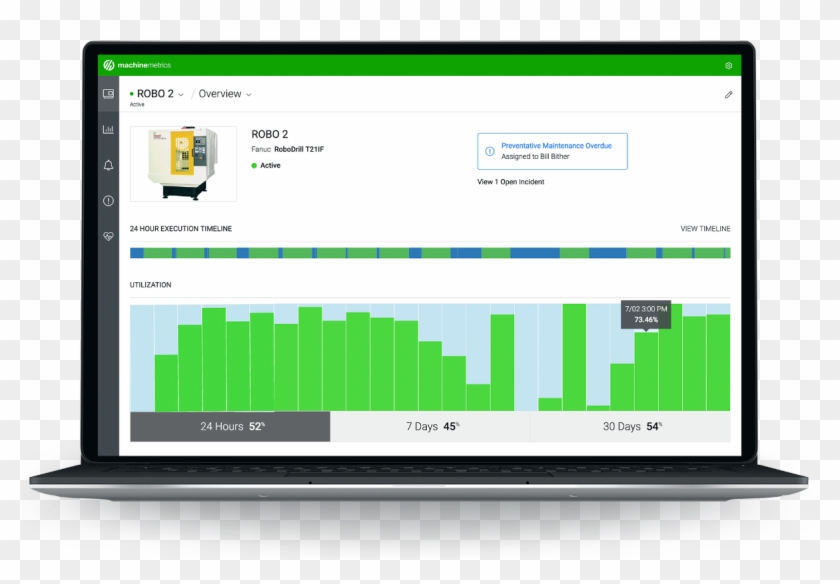Image resolution: width=840 pixels, height=584 pixels.
Task: Open the reports bar chart sidebar icon
Action: point(108,129)
